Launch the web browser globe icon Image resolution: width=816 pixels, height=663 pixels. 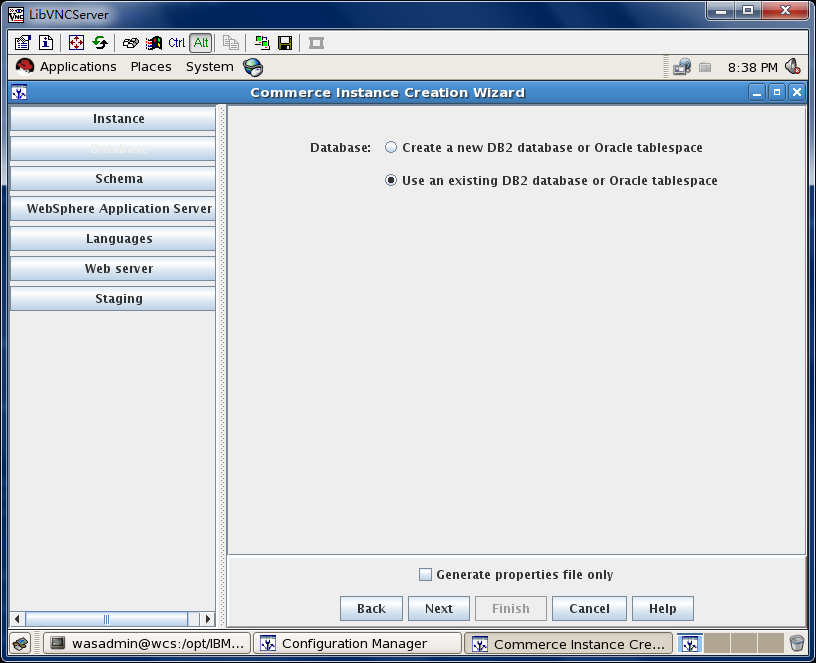tap(253, 67)
